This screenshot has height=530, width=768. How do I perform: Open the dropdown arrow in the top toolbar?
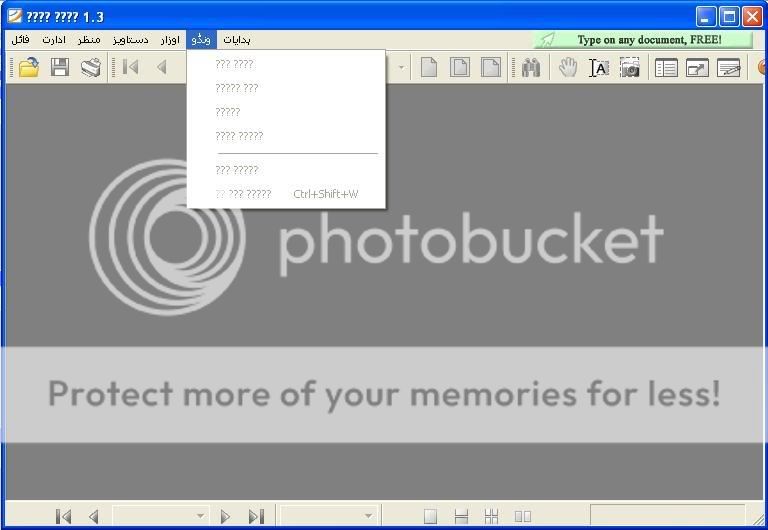pos(401,68)
